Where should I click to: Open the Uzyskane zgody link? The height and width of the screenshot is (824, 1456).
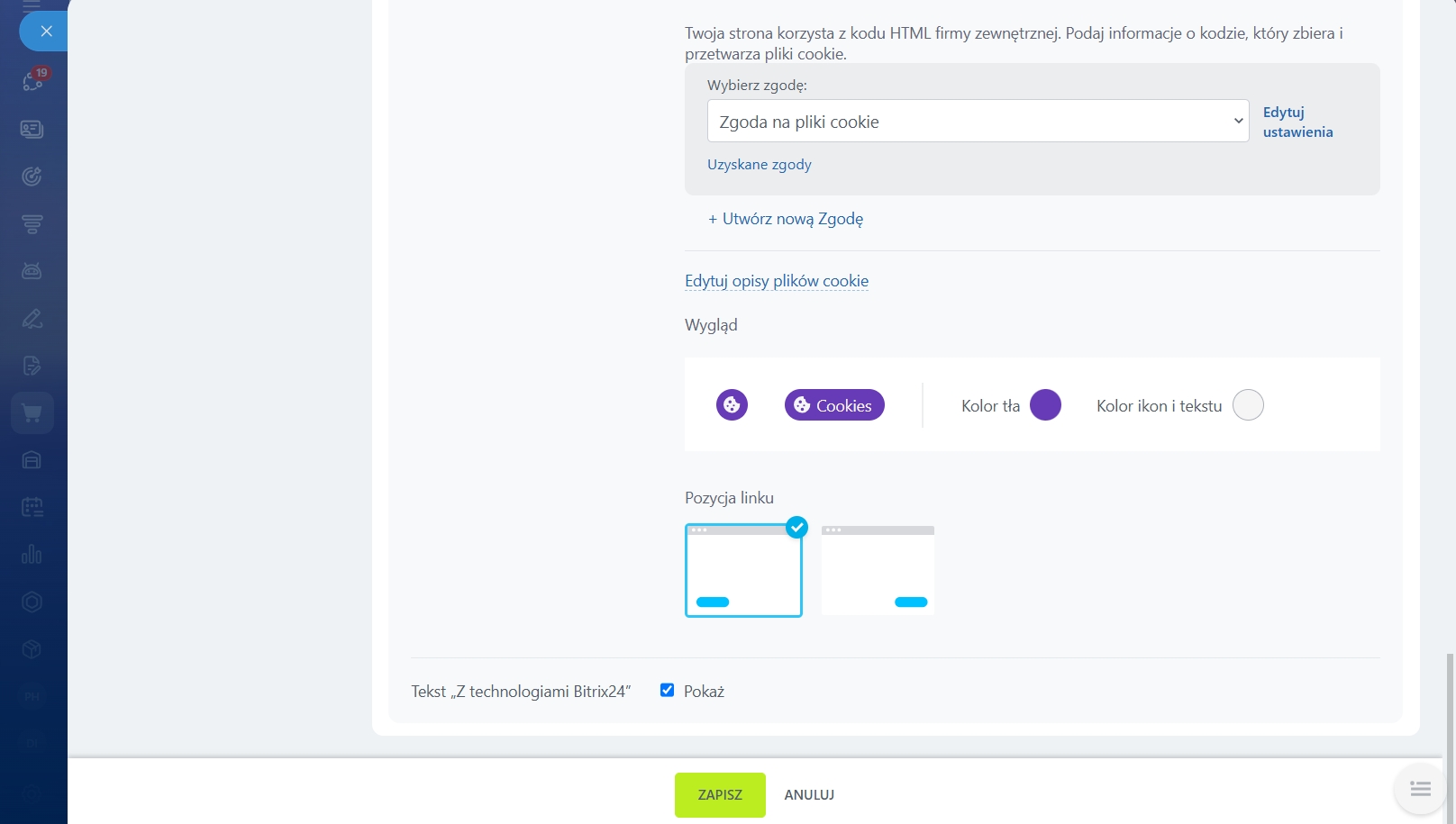coord(759,165)
